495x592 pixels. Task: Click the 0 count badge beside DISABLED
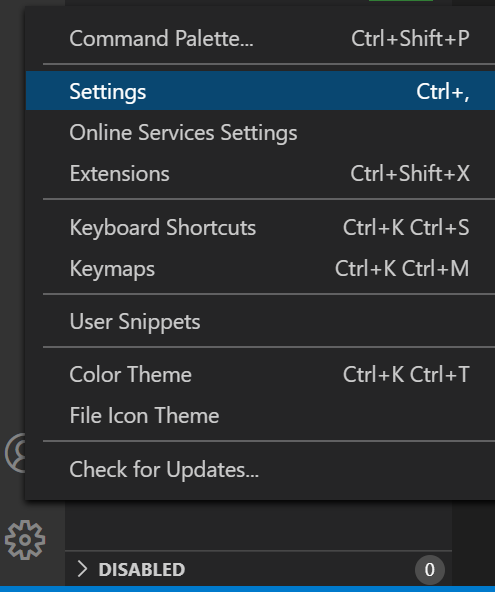pyautogui.click(x=429, y=569)
